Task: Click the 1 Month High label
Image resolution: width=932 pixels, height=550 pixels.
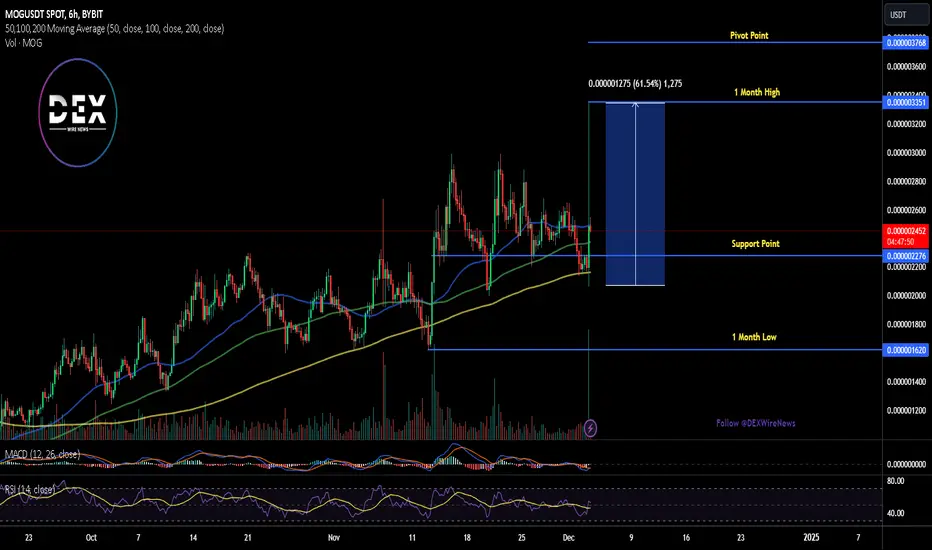Action: [757, 92]
